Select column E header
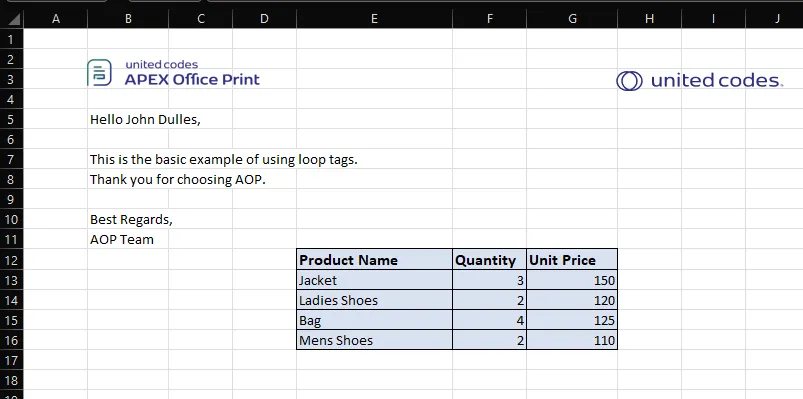The height and width of the screenshot is (399, 803). [x=374, y=19]
